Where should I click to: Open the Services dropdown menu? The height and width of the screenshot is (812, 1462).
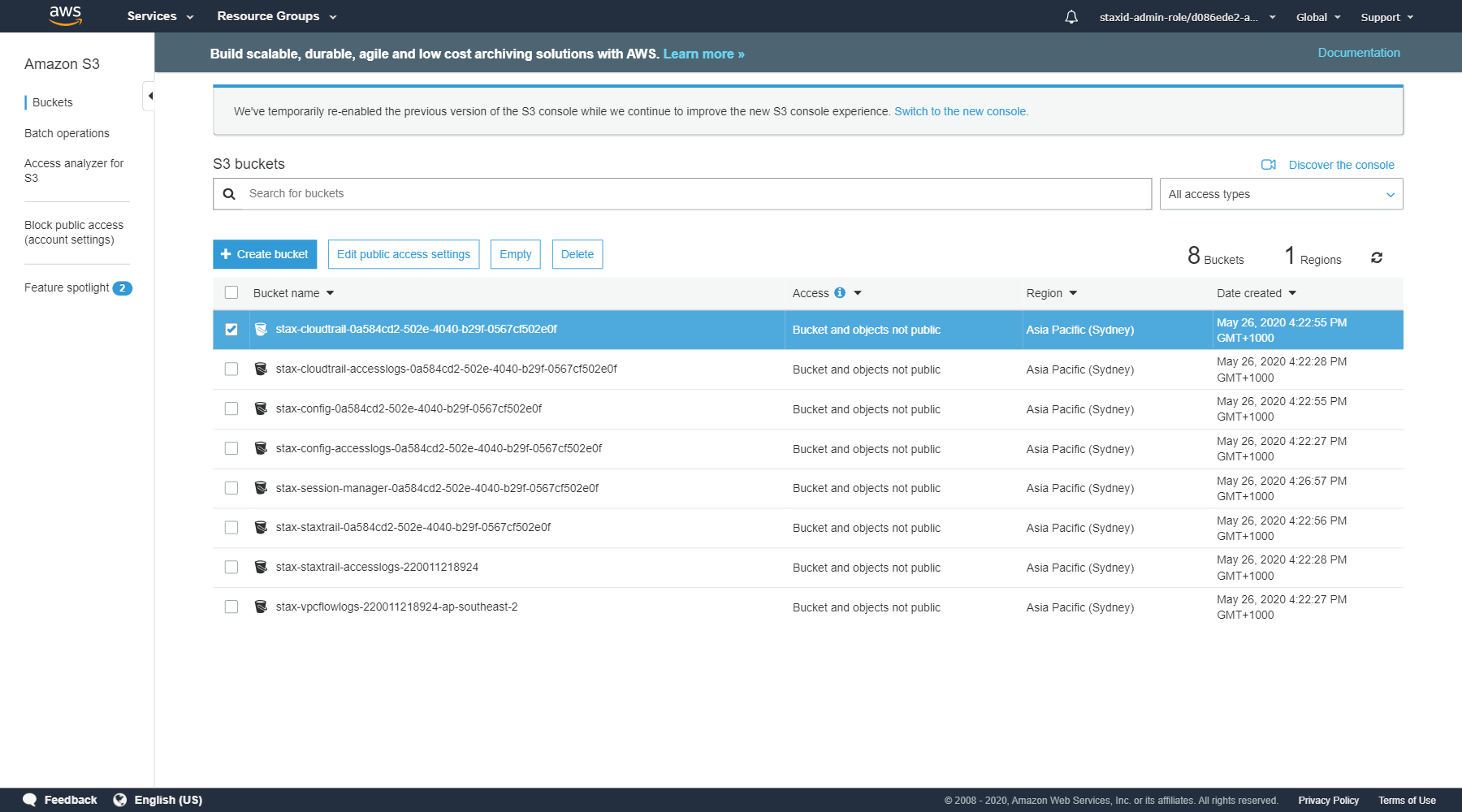coord(160,16)
